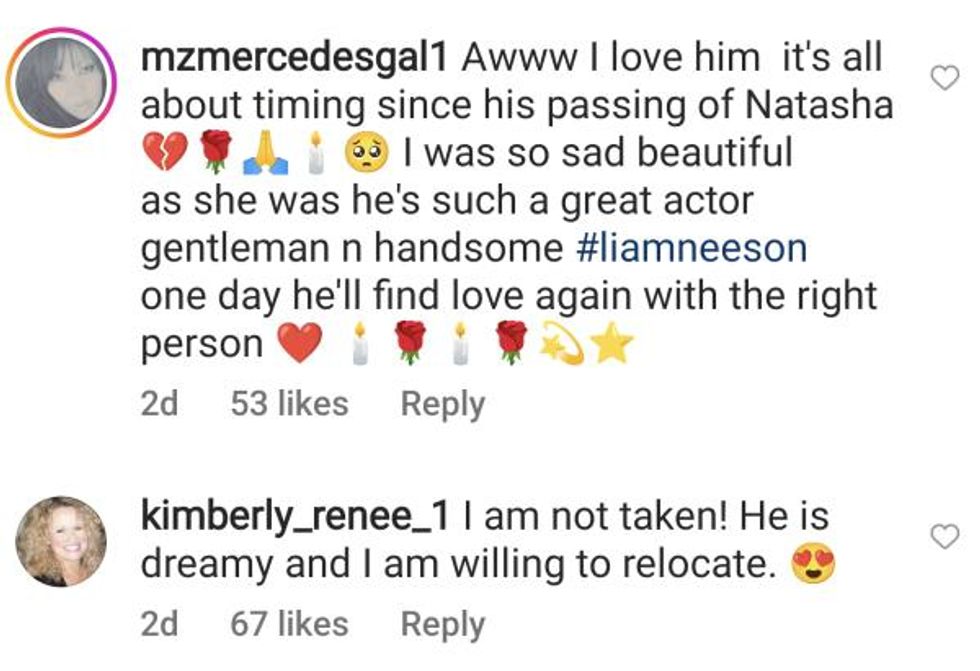The width and height of the screenshot is (980, 671).
Task: Reply to kimberly_renee_1's comment
Action: 442,624
